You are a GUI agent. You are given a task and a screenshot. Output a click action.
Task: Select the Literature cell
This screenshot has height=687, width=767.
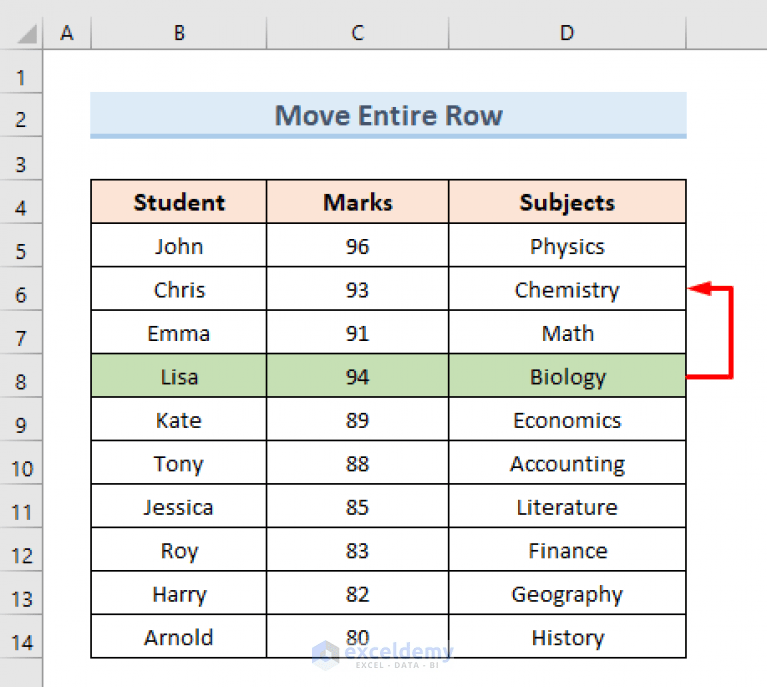(x=567, y=506)
